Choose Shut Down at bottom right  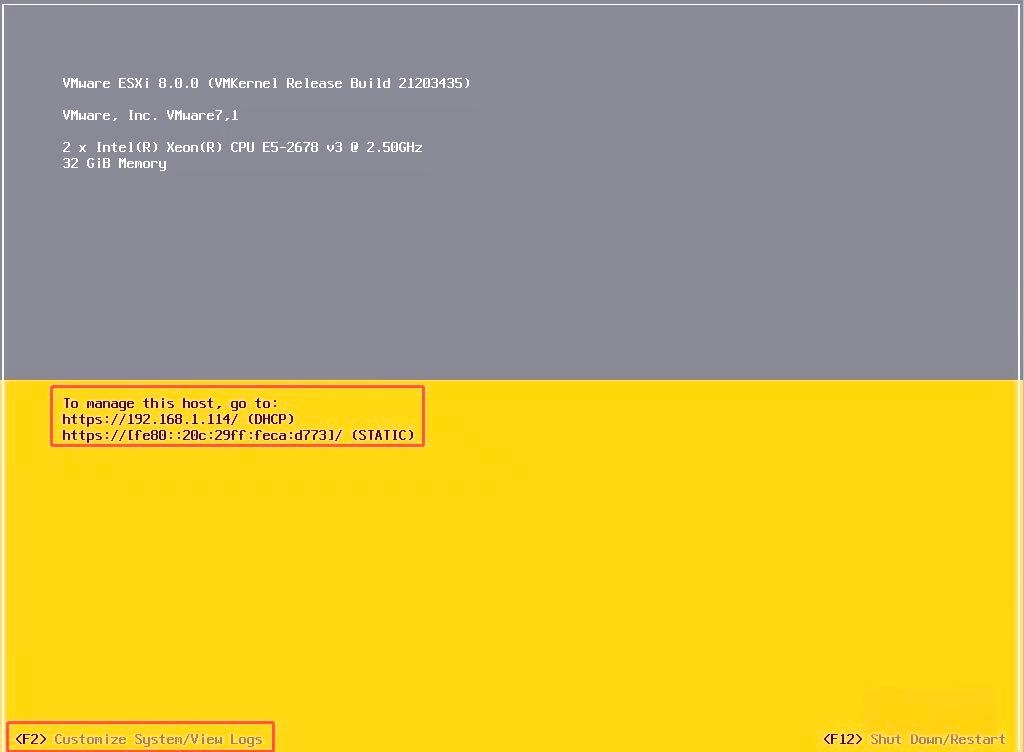(906, 739)
